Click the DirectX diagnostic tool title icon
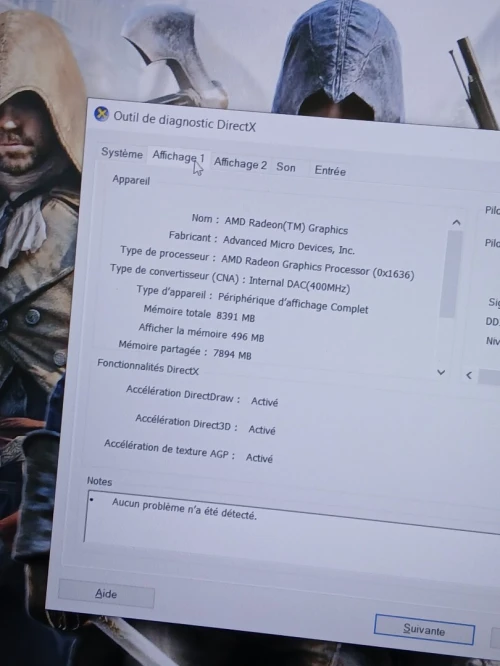 click(x=101, y=114)
